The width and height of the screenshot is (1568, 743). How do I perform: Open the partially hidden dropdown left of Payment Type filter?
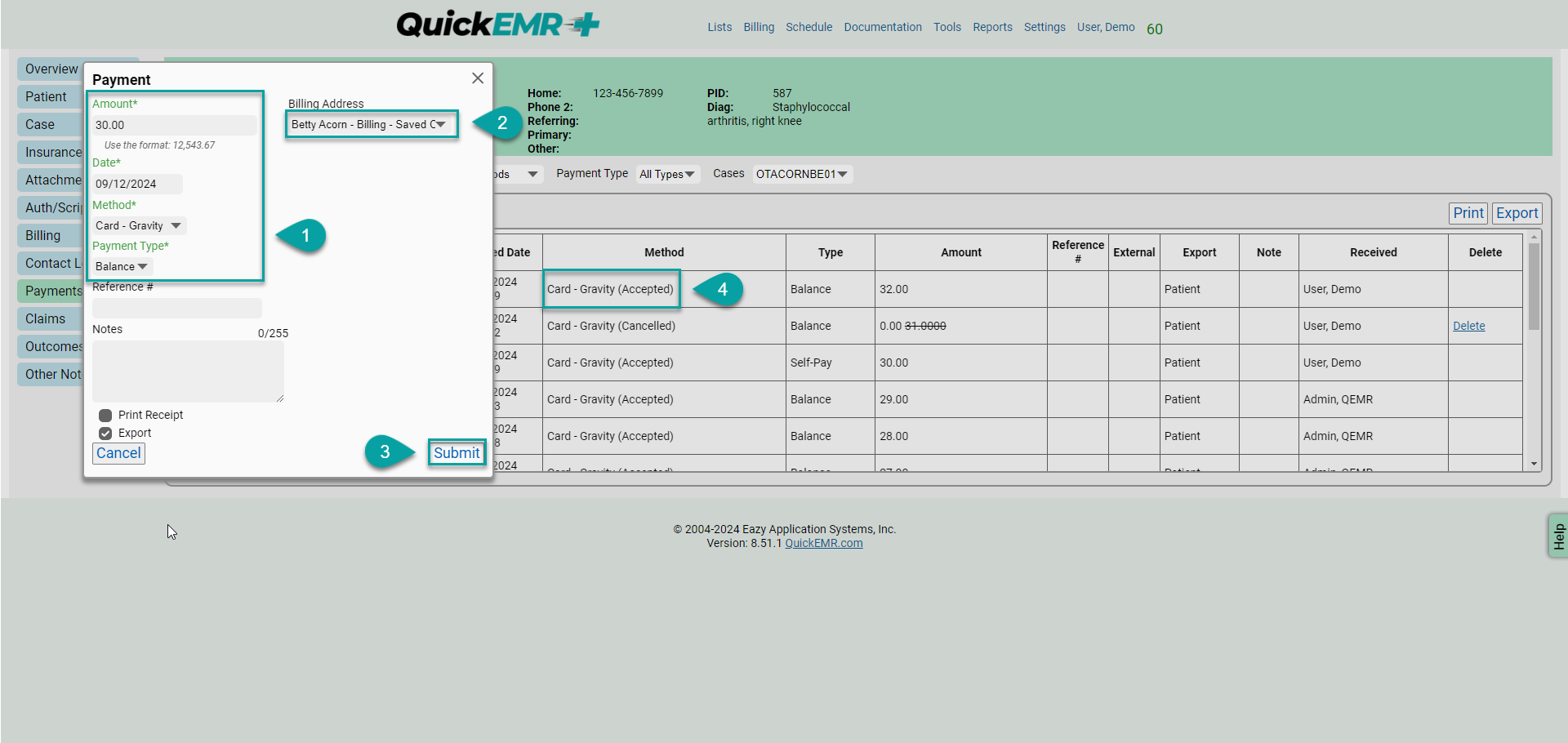(519, 174)
